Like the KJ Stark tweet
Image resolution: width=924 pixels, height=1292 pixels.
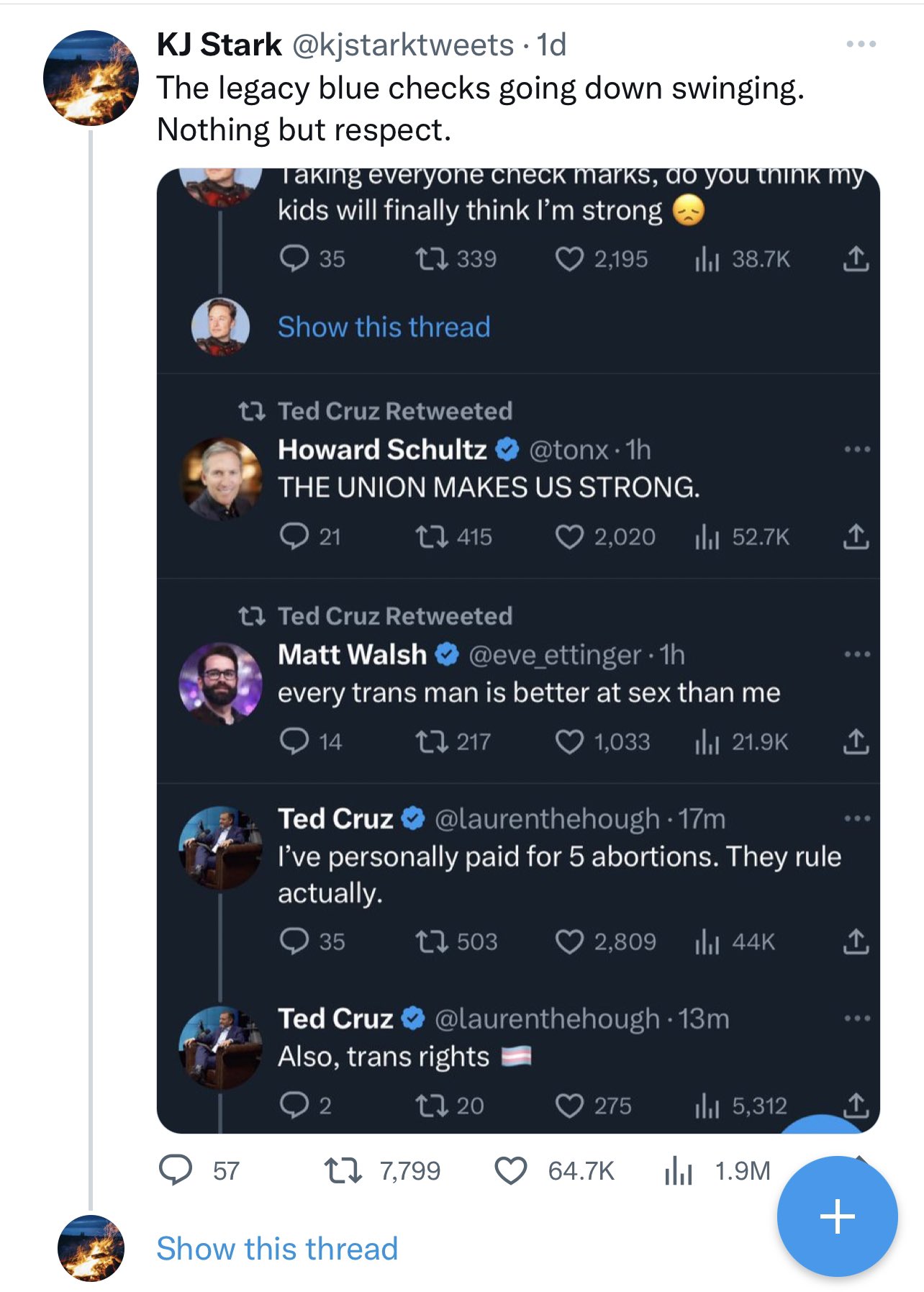511,1170
